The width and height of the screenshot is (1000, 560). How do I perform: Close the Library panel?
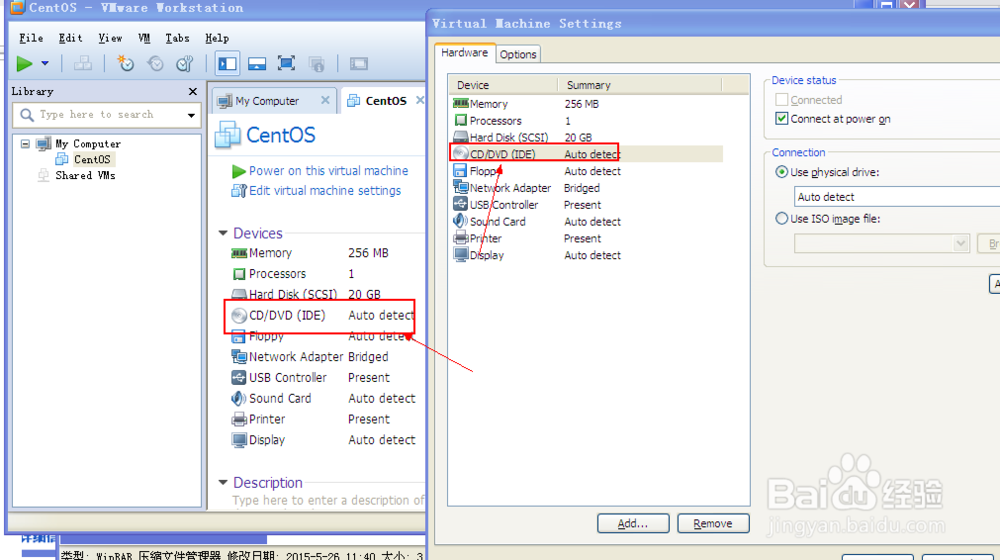[x=193, y=92]
